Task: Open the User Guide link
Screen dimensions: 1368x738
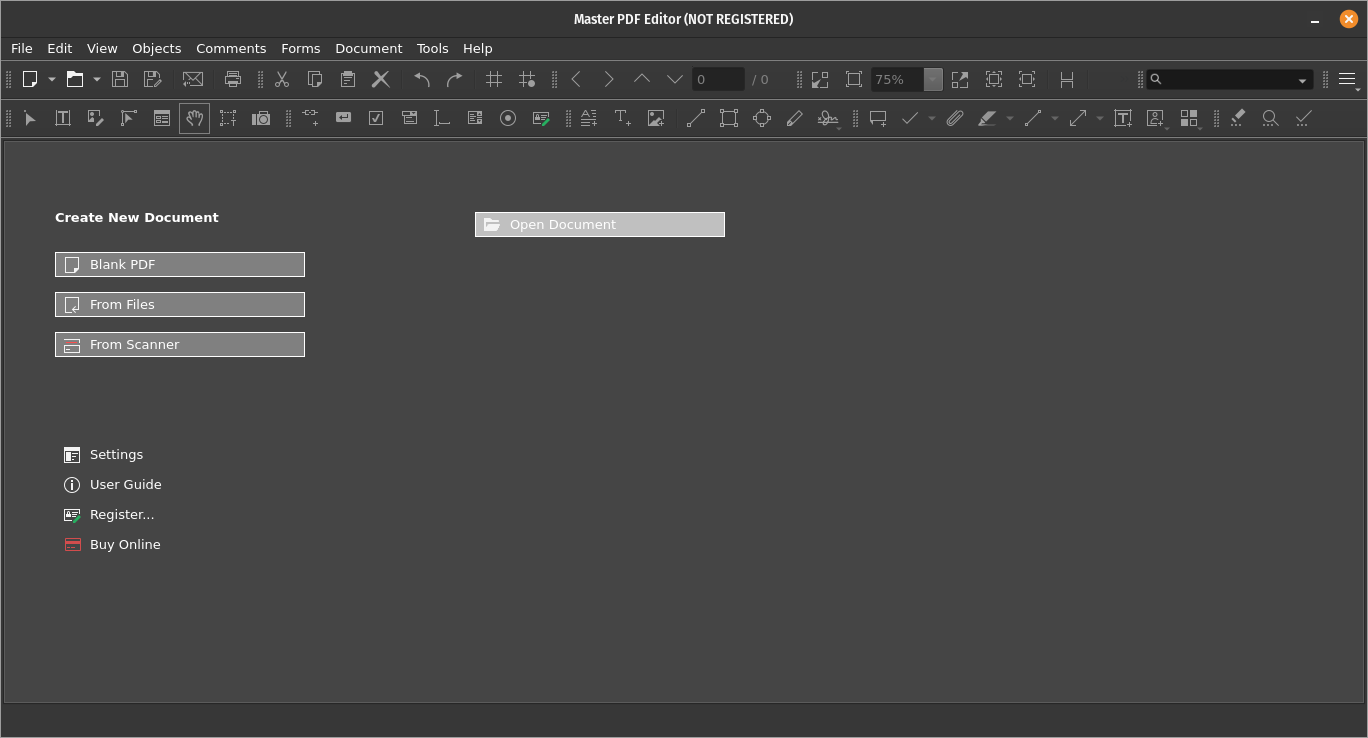Action: pos(113,485)
